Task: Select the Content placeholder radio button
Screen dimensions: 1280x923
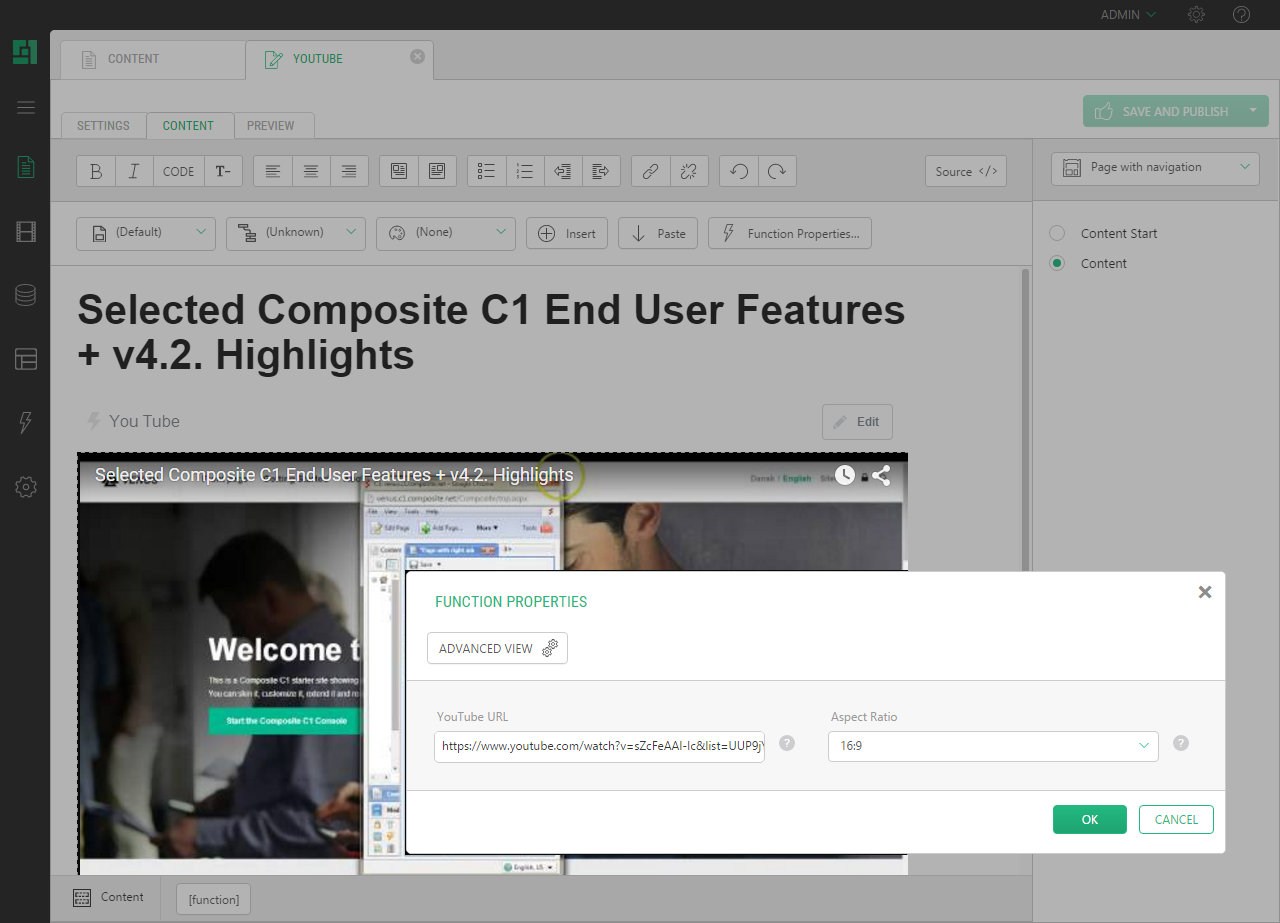Action: pyautogui.click(x=1057, y=263)
